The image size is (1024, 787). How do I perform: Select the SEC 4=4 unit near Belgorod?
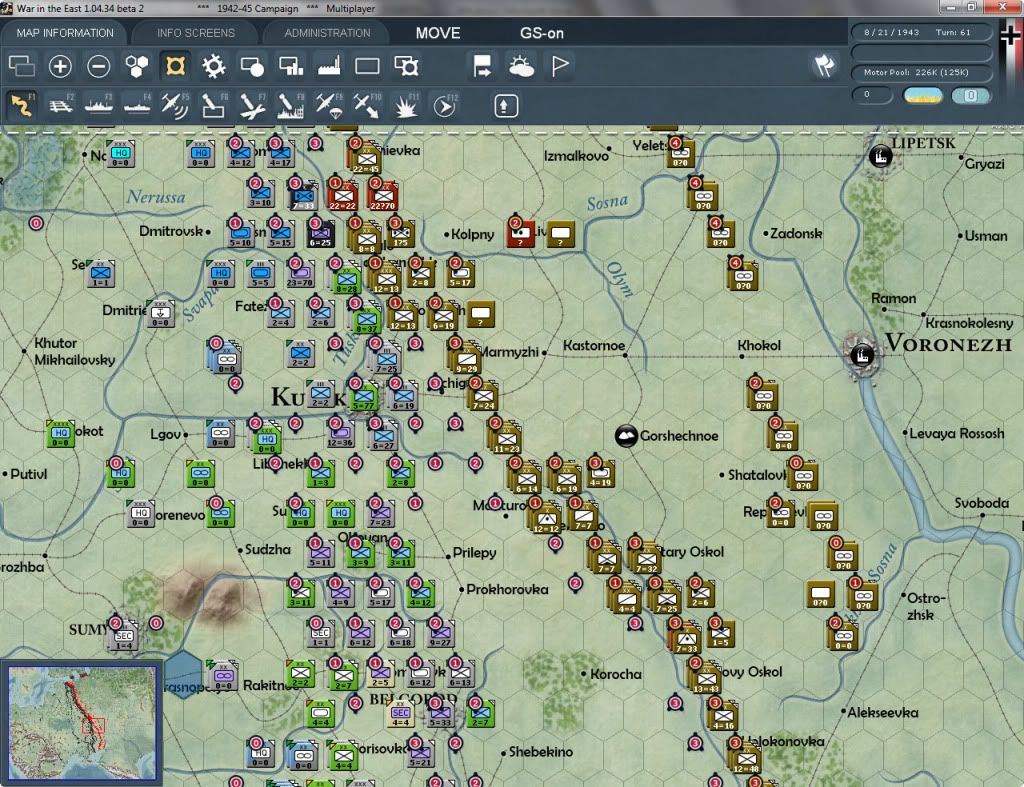(400, 715)
